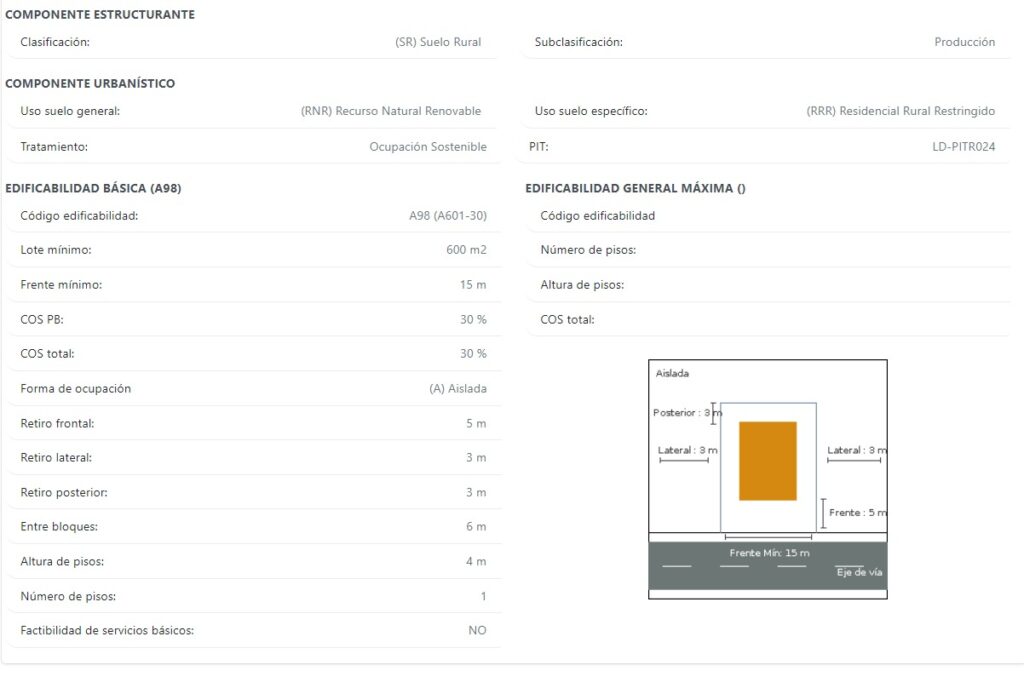Select the "Factibilidad de servicios básicos:" label
This screenshot has height=688, width=1024.
tap(107, 630)
